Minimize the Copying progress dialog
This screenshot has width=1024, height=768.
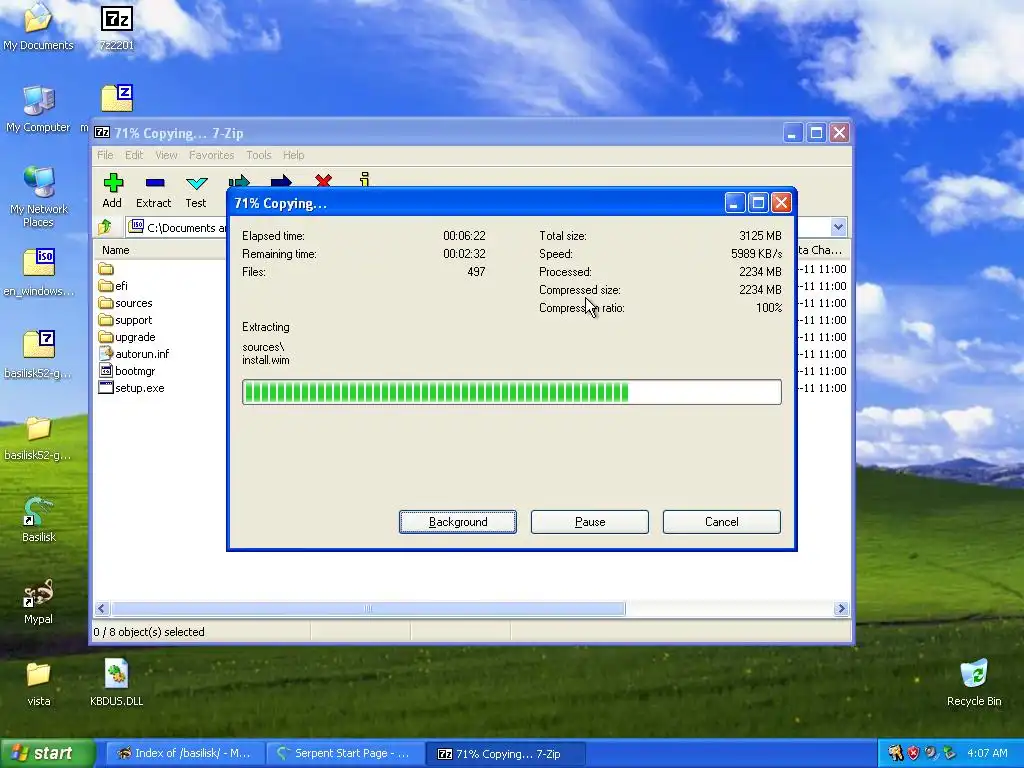(x=735, y=203)
